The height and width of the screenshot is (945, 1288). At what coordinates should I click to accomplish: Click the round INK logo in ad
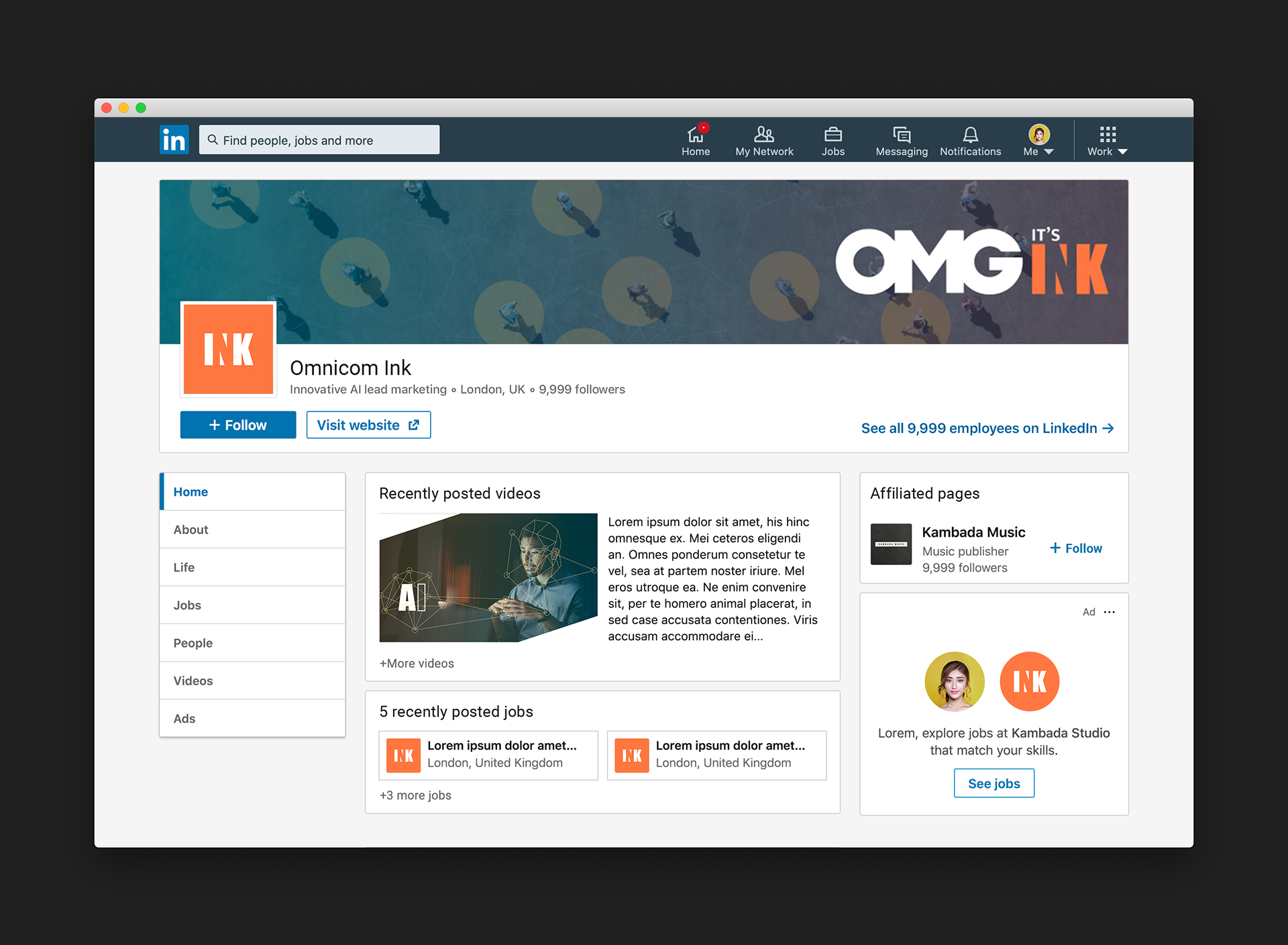coord(1030,681)
